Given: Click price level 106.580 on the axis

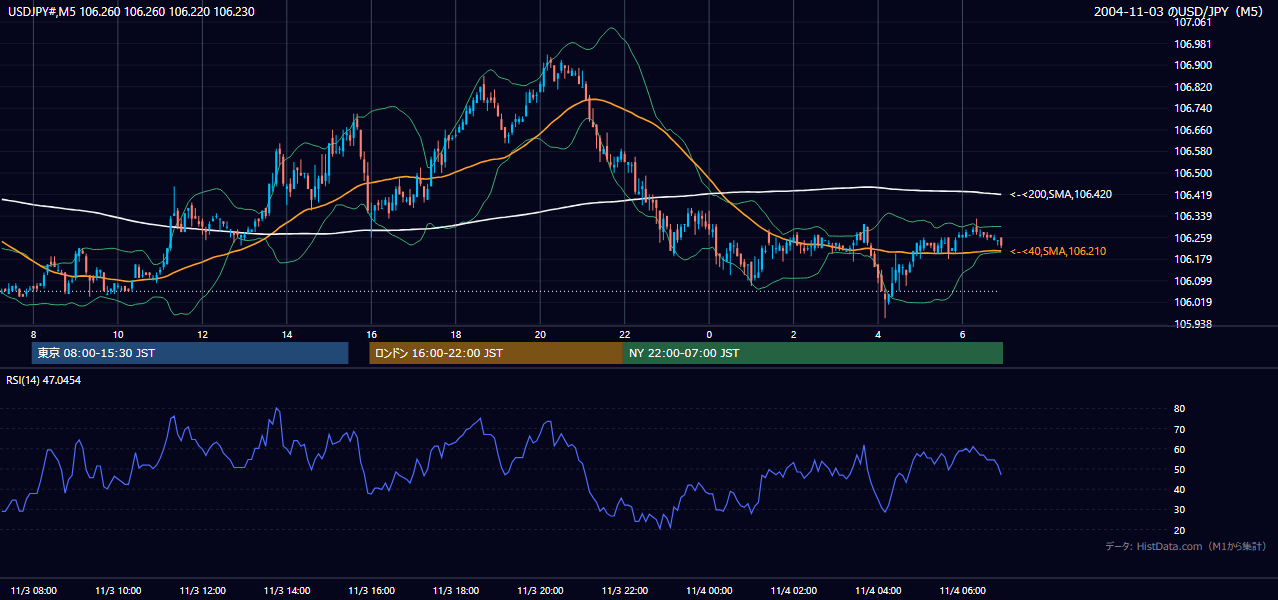Looking at the screenshot, I should pyautogui.click(x=1194, y=151).
